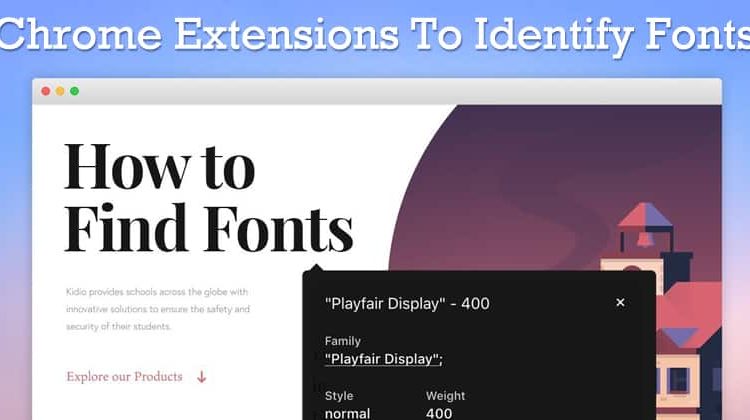Close the Playfair Display font popup

620,303
